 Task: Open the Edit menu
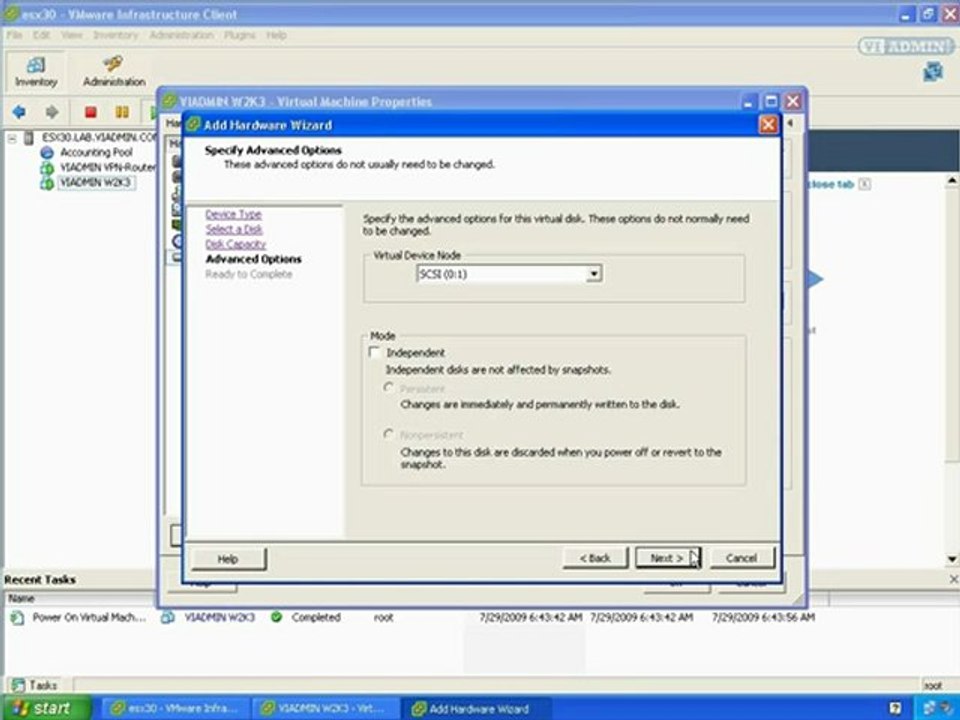click(x=42, y=35)
